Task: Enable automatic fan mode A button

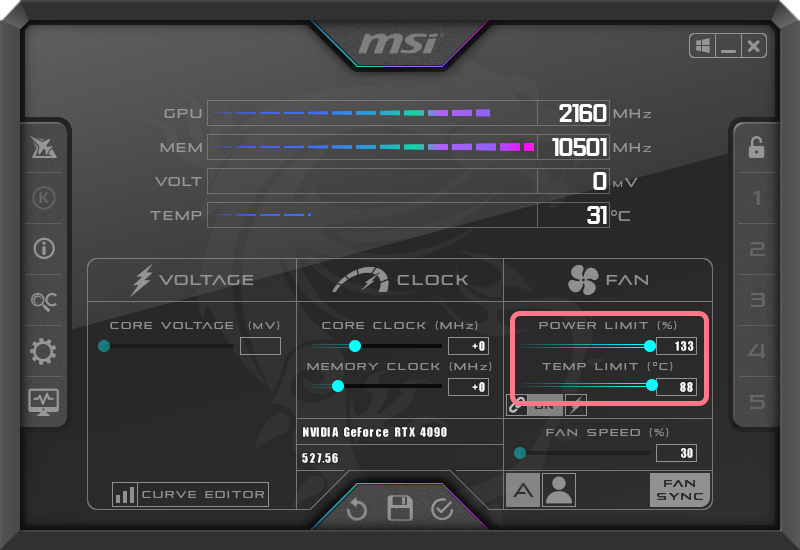Action: (x=523, y=490)
